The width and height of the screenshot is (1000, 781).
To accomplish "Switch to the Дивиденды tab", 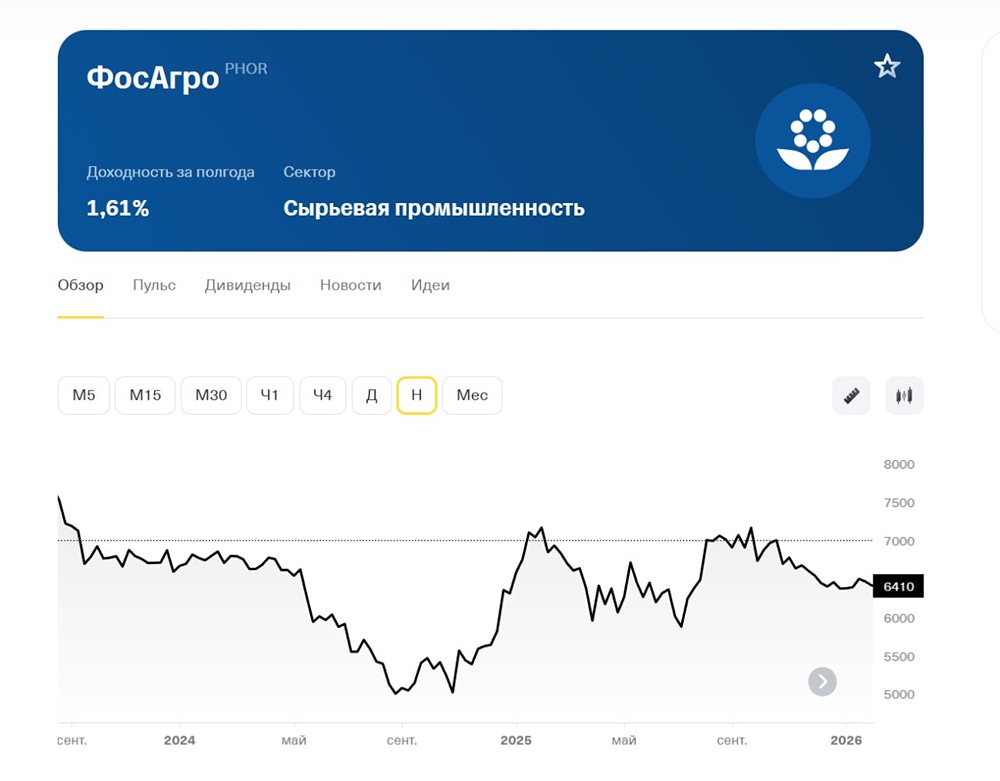I will 247,285.
